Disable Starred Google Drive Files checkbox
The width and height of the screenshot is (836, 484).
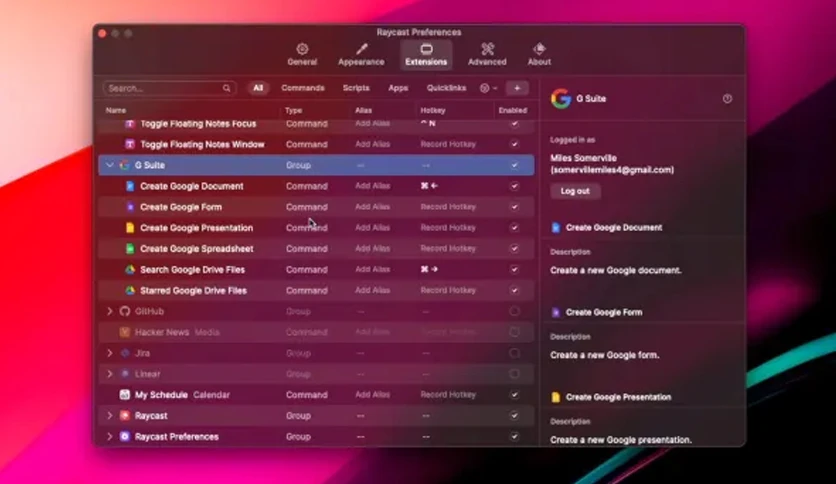[514, 291]
